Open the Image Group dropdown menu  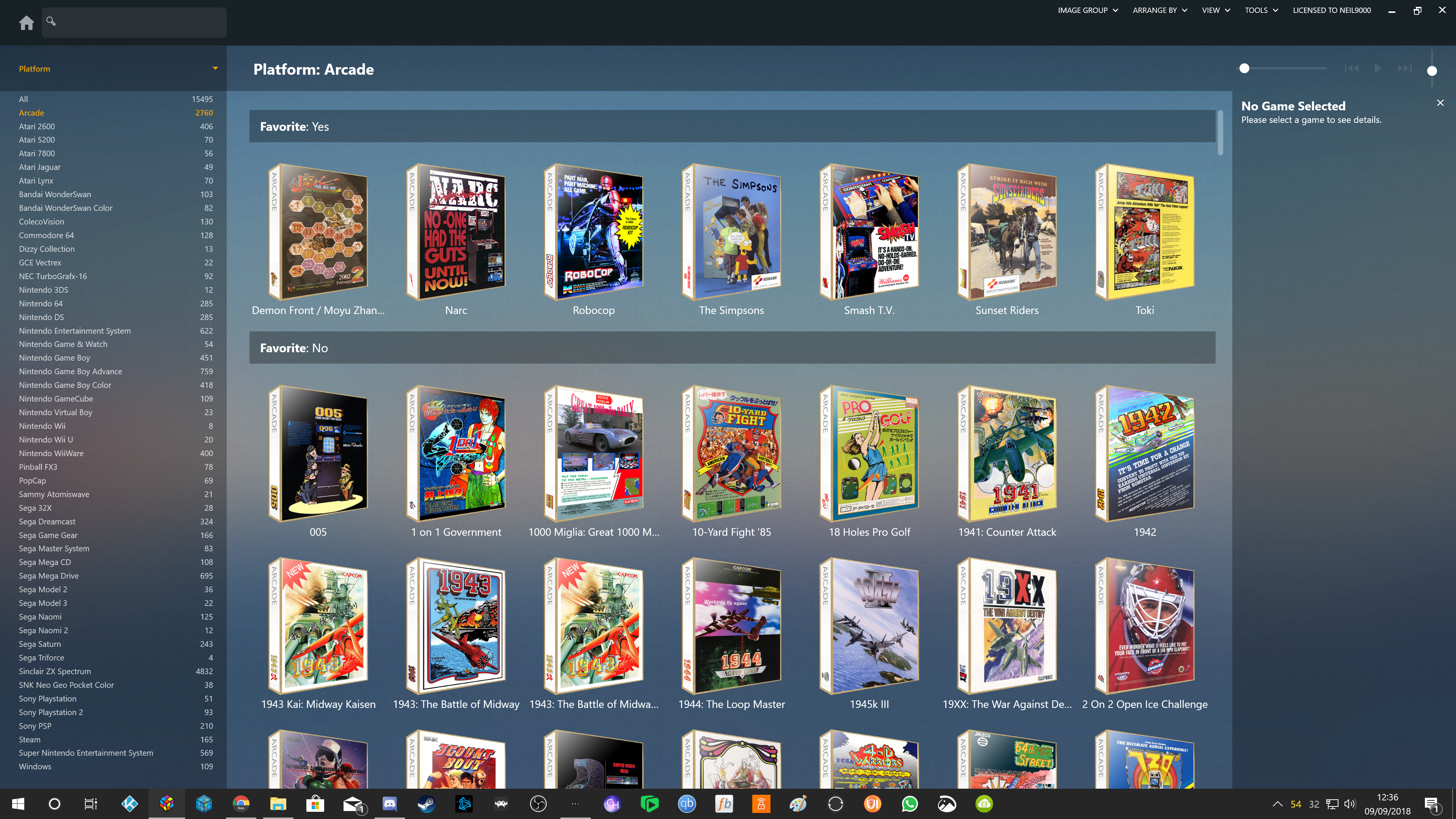[1087, 10]
